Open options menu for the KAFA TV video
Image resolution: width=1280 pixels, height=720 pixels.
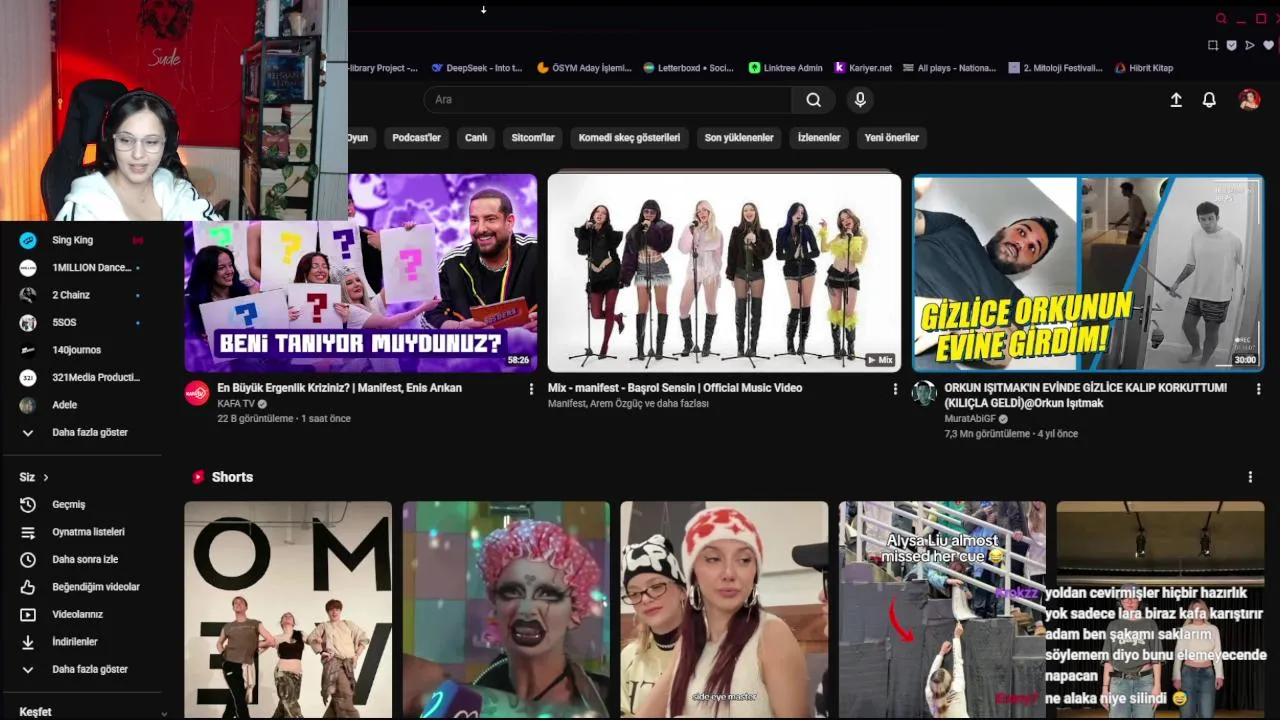(531, 389)
